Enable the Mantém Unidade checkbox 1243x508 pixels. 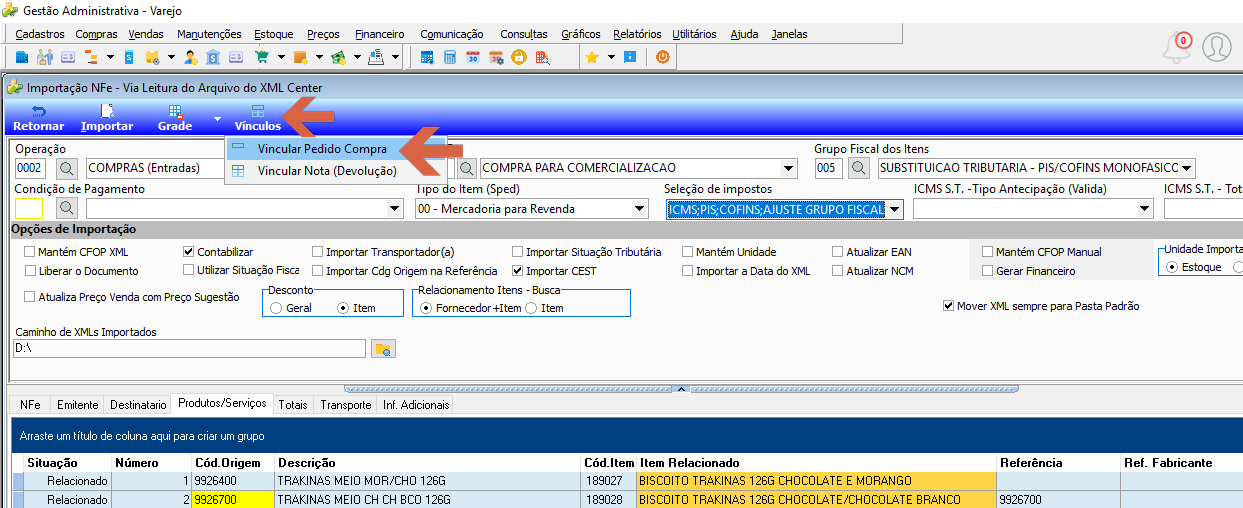click(688, 252)
